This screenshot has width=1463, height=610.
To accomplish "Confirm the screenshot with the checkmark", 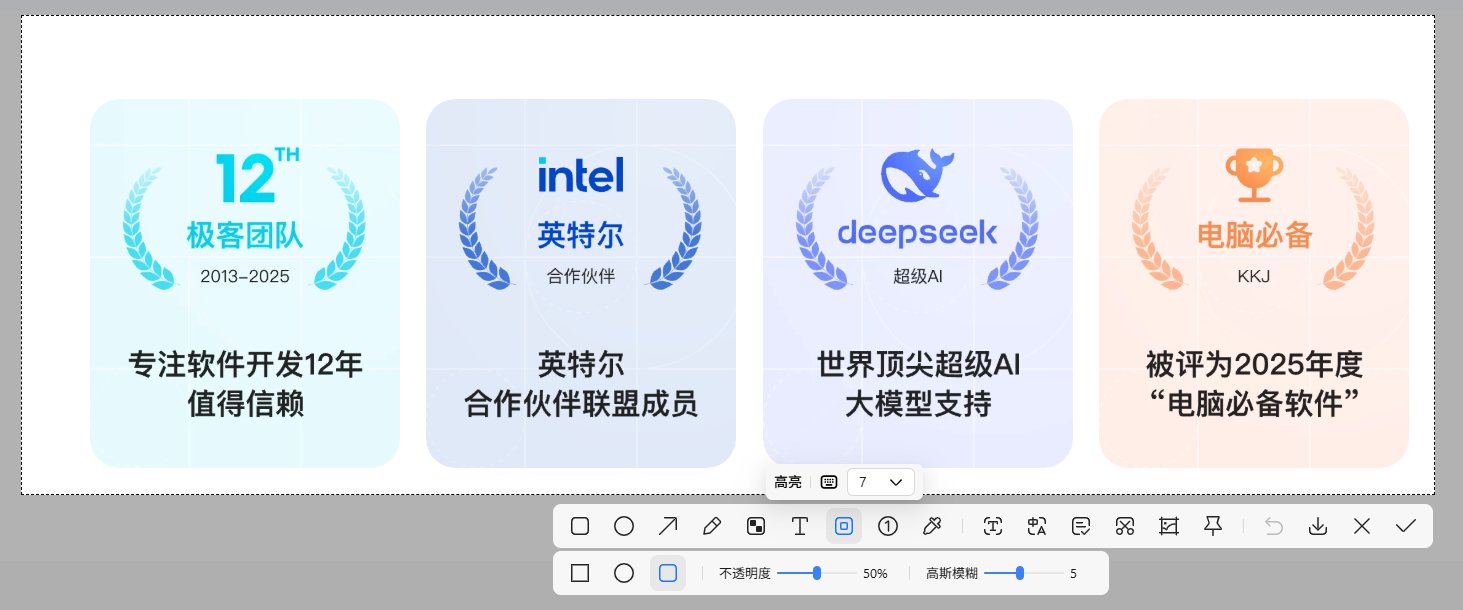I will click(1406, 526).
